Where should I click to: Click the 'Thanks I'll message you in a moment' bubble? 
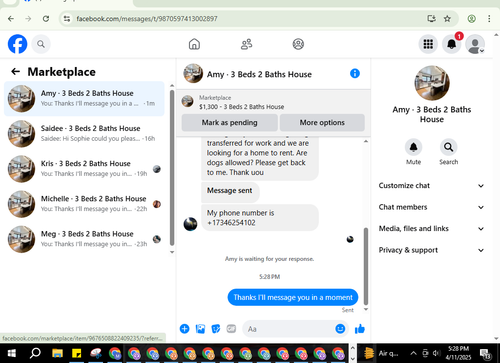(x=293, y=297)
